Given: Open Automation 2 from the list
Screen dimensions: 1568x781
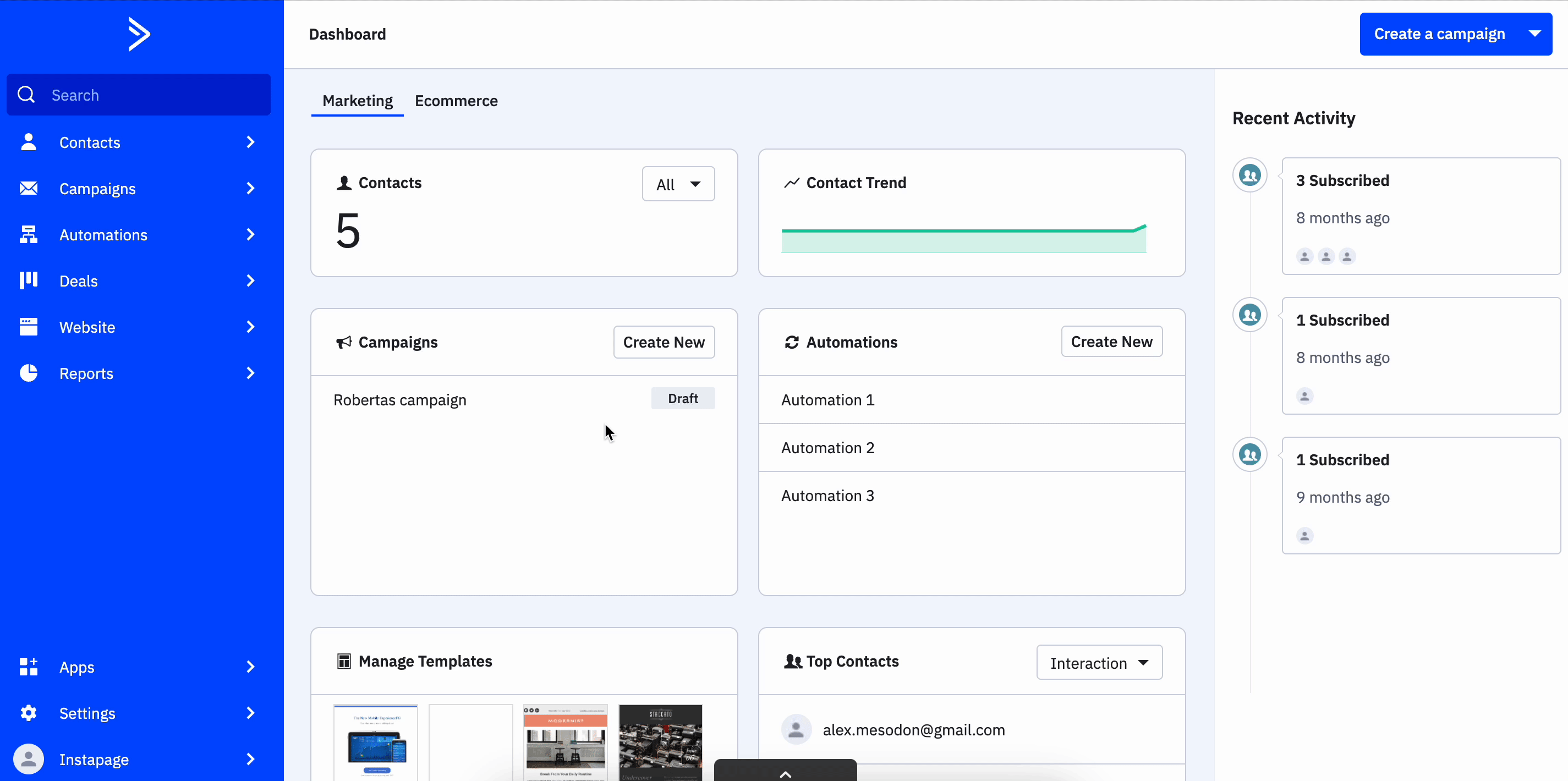Looking at the screenshot, I should coord(827,448).
